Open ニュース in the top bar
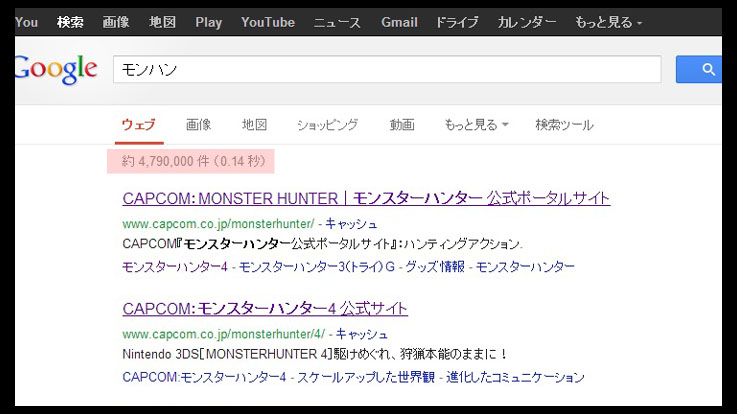This screenshot has width=737, height=414. [x=337, y=22]
